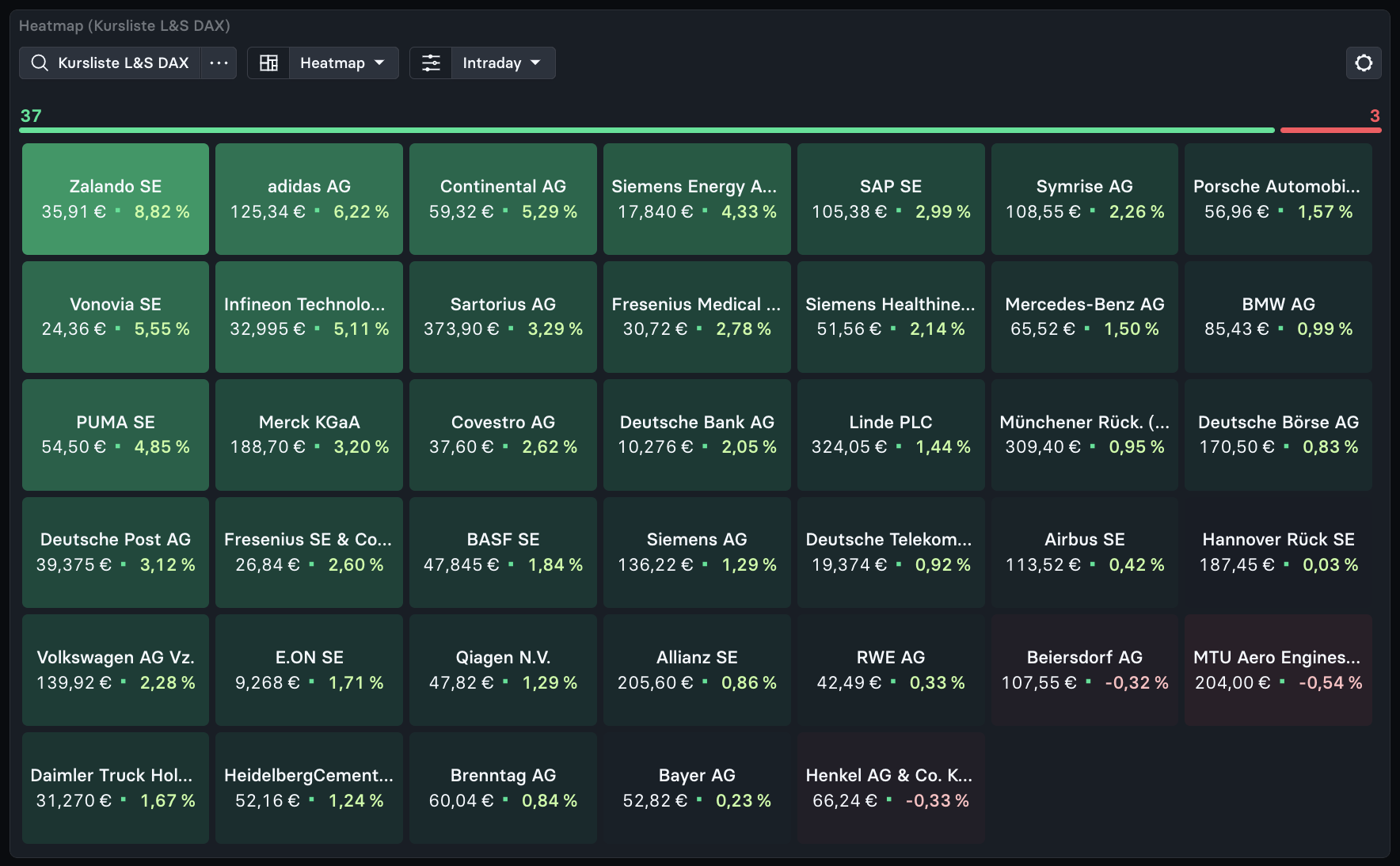Select the Fresenius Medical tile

coord(697,317)
